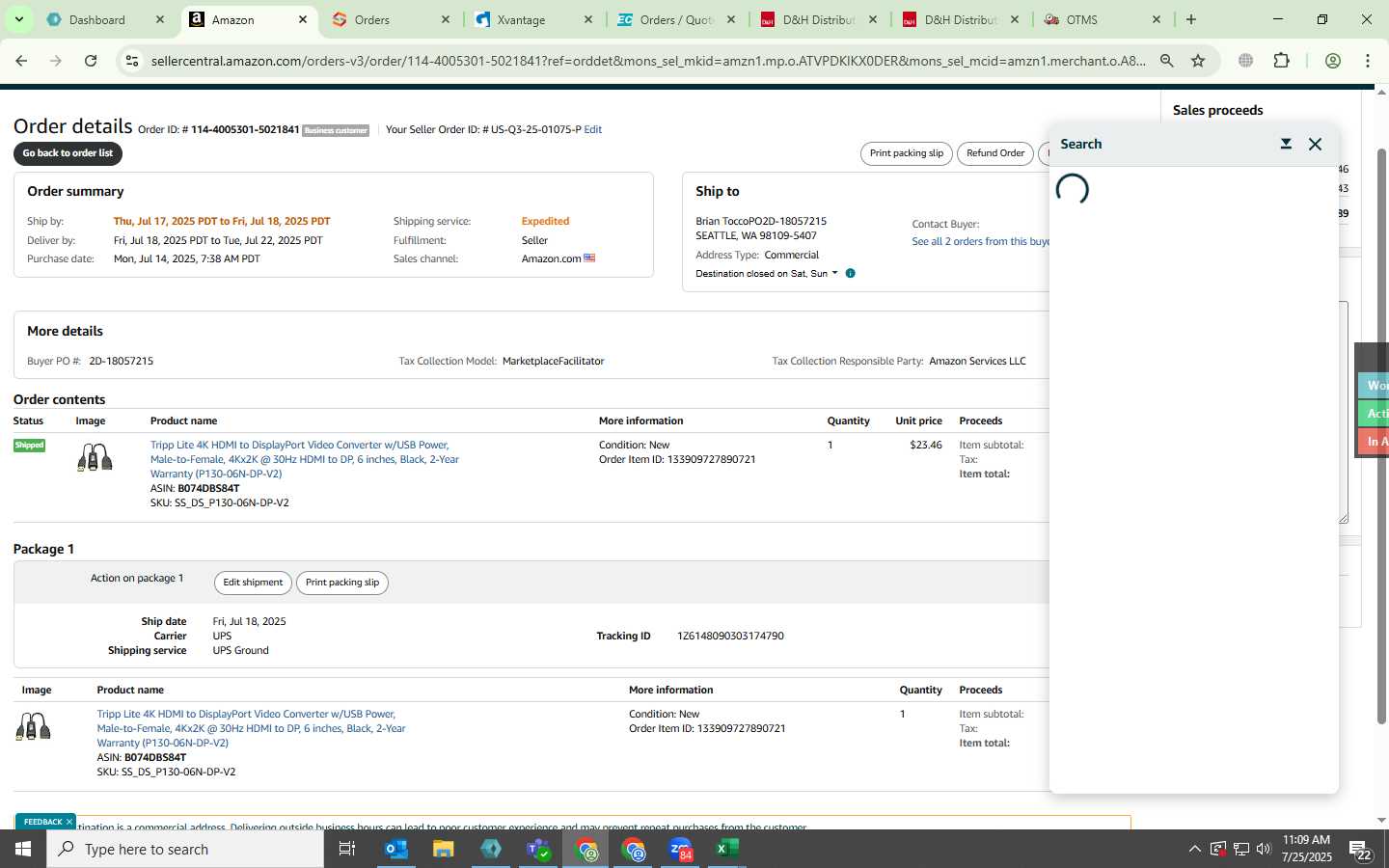
Task: Open the Extensions puzzle icon
Action: [x=1281, y=61]
